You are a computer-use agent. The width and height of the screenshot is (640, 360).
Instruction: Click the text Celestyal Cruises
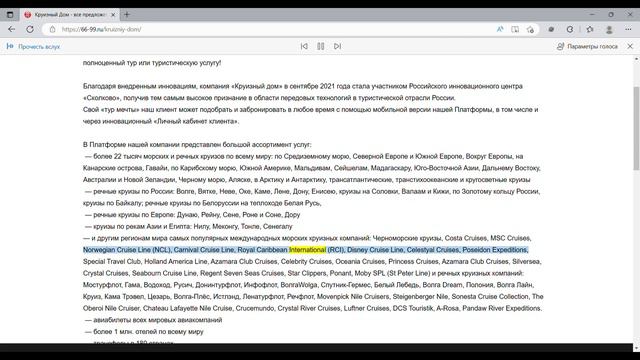(433, 250)
